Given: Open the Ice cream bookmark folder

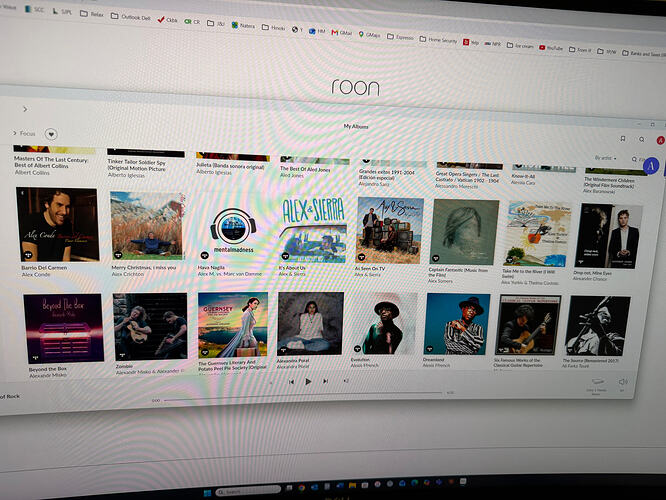Looking at the screenshot, I should 520,45.
